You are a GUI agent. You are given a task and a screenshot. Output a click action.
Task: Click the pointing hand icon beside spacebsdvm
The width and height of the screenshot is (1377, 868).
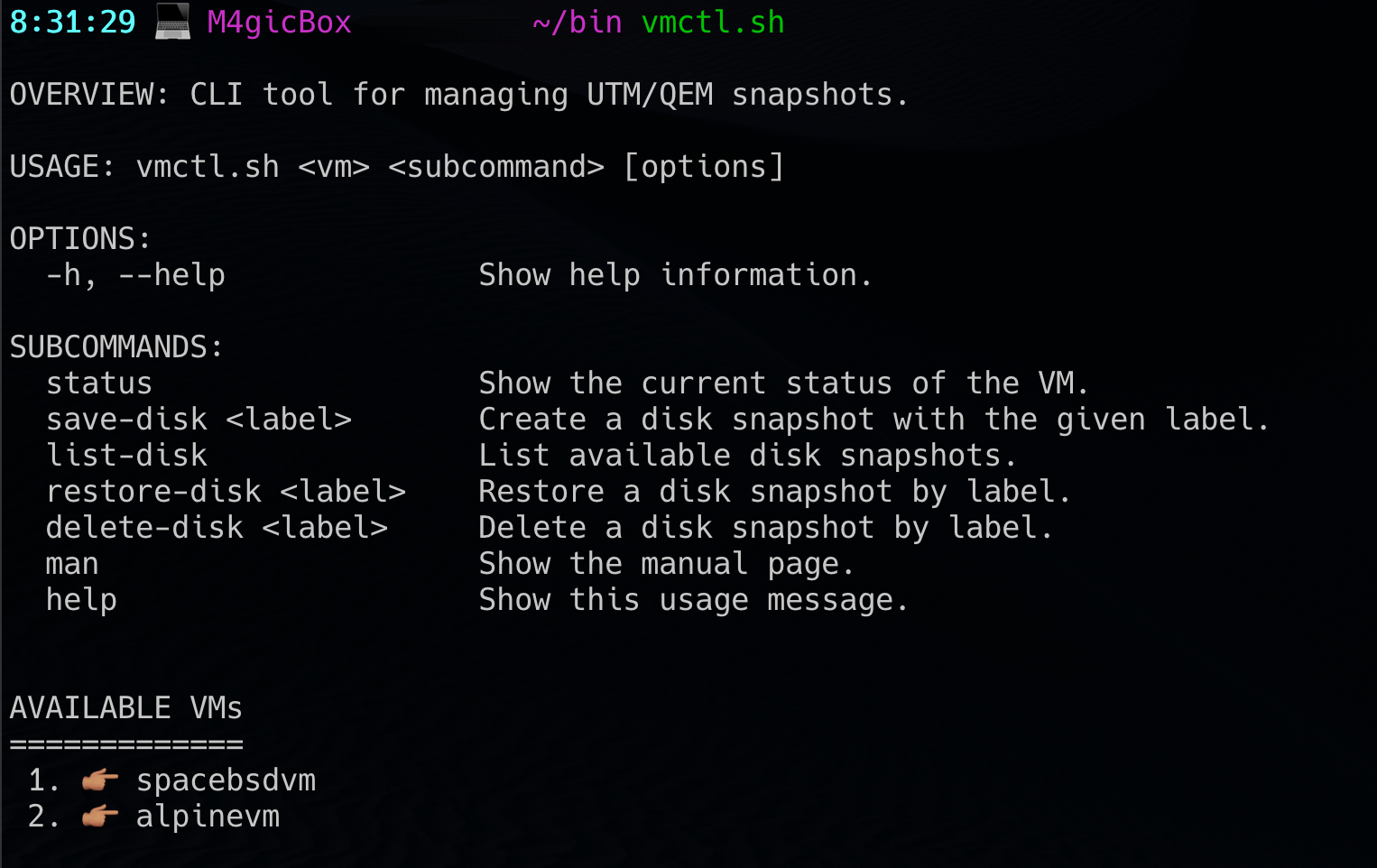(x=100, y=780)
